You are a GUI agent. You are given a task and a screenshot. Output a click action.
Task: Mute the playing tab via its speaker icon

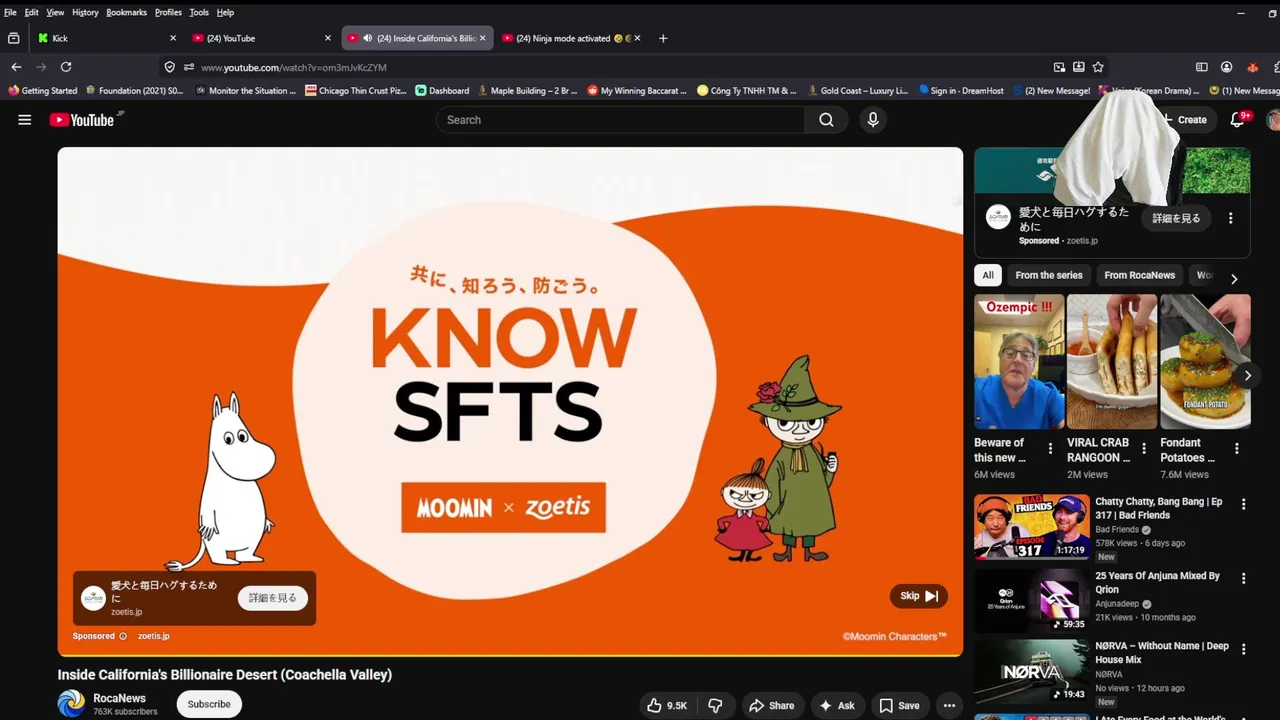[x=368, y=38]
